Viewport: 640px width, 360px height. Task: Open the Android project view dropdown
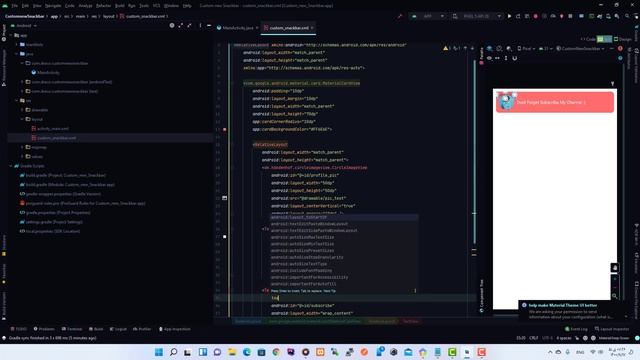tap(23, 25)
